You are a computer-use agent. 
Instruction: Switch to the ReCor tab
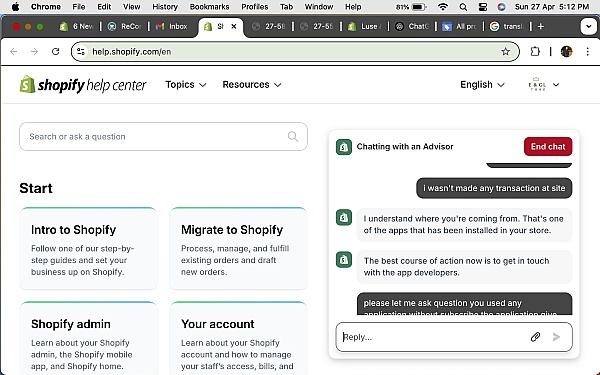click(x=125, y=26)
